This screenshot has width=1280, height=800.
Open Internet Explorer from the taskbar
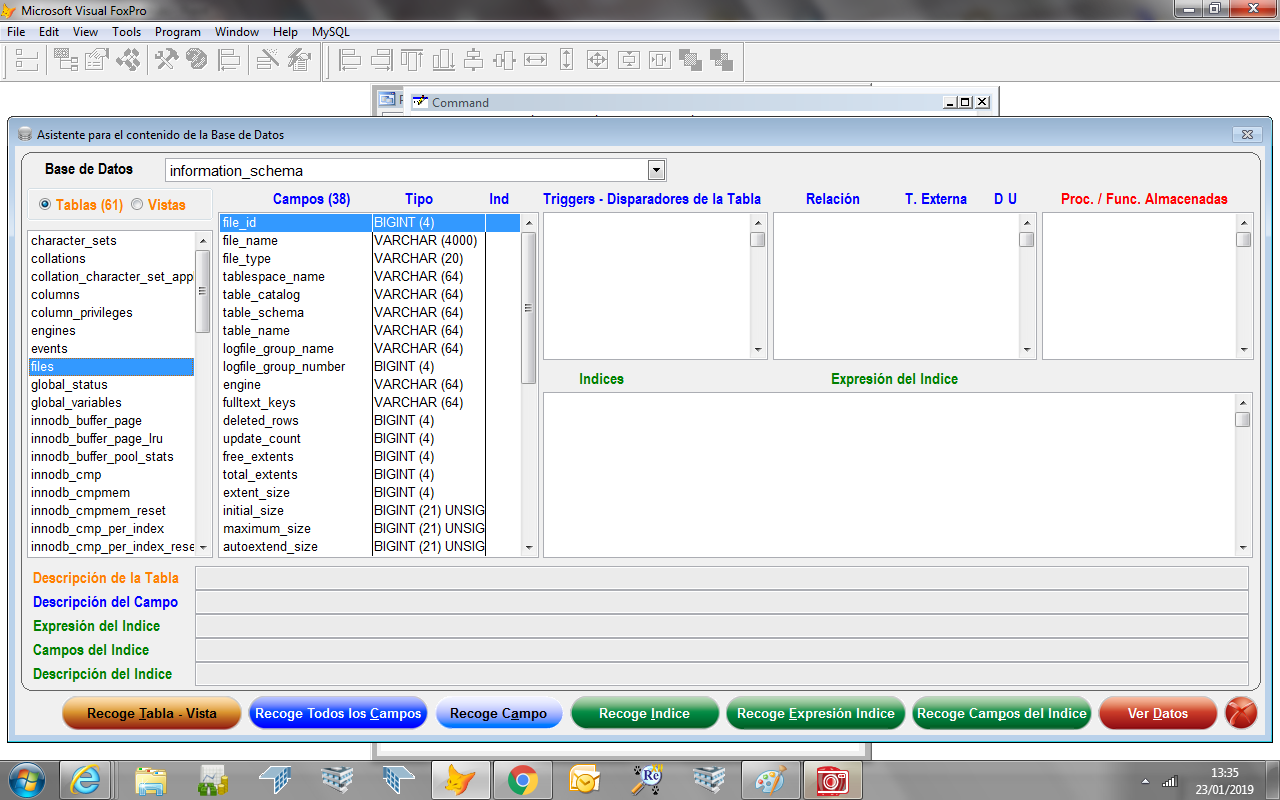coord(85,780)
